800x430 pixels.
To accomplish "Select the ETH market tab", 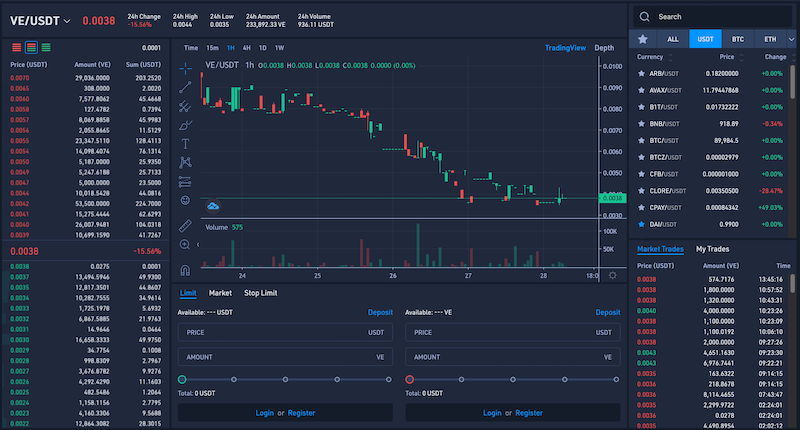I will click(x=770, y=39).
